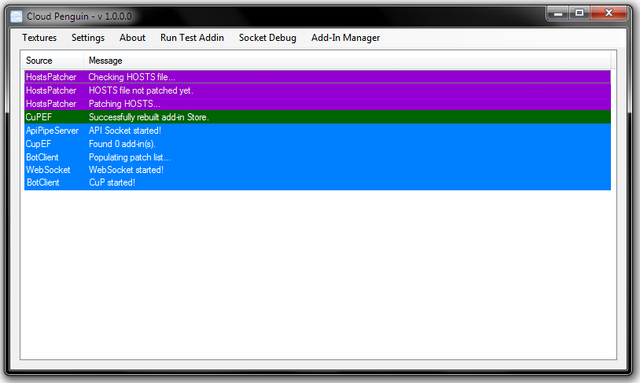Viewport: 640px width, 383px height.
Task: Click the WebSocket source cell
Action: point(48,170)
